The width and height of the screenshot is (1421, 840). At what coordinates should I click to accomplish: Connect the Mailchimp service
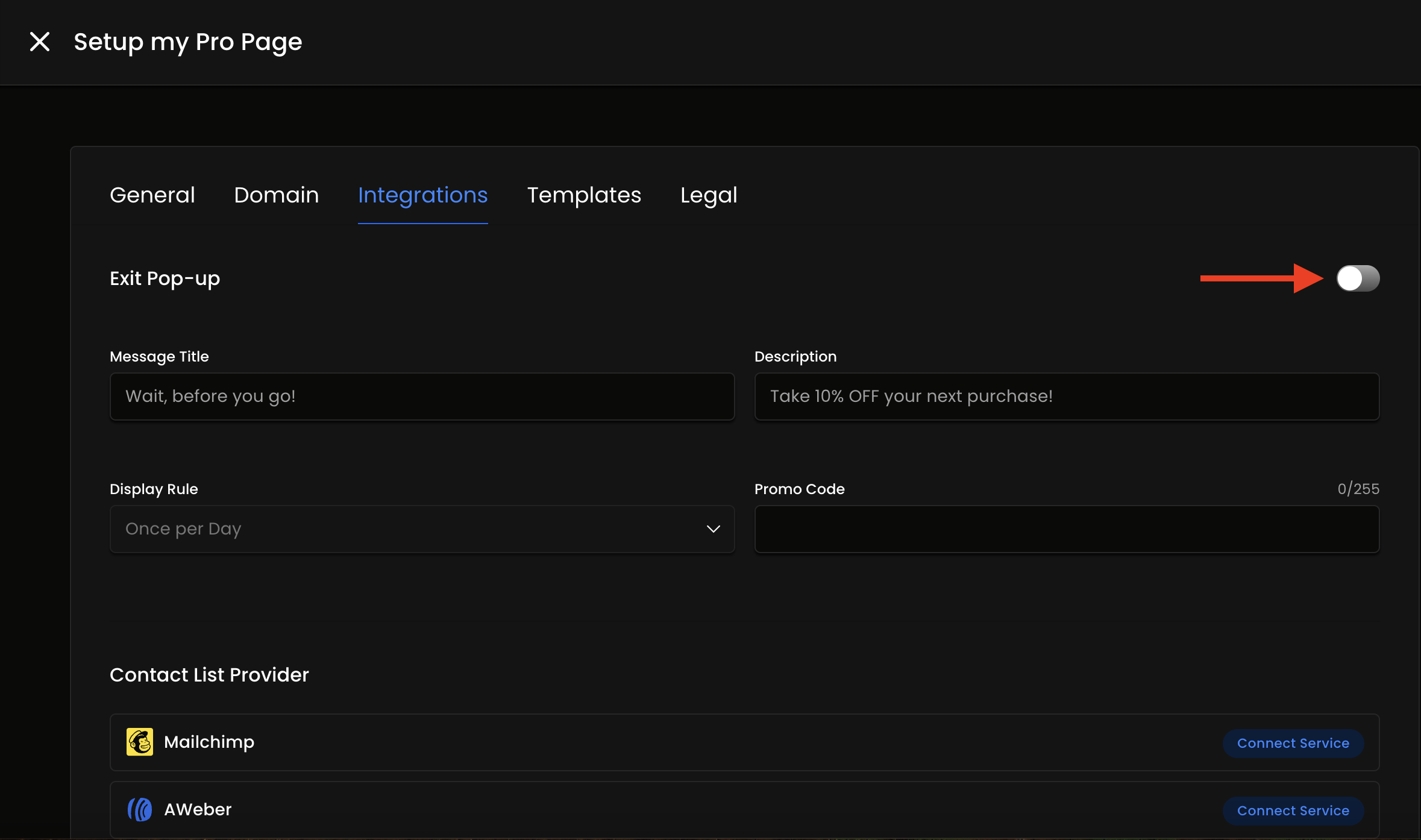[1293, 743]
